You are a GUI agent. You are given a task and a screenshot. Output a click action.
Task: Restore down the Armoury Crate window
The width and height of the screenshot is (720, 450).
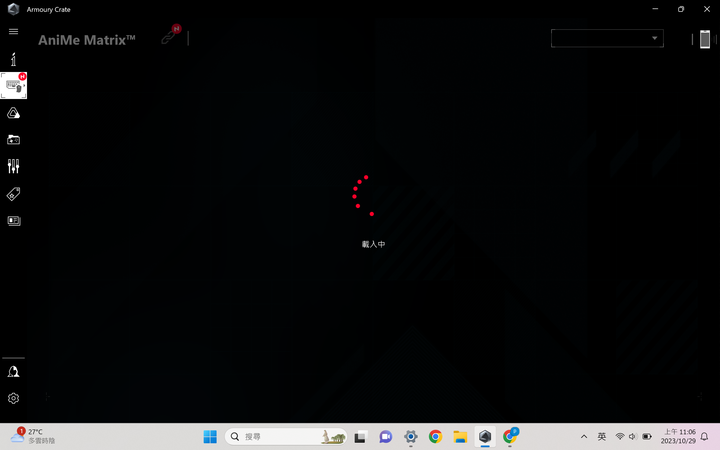point(681,9)
